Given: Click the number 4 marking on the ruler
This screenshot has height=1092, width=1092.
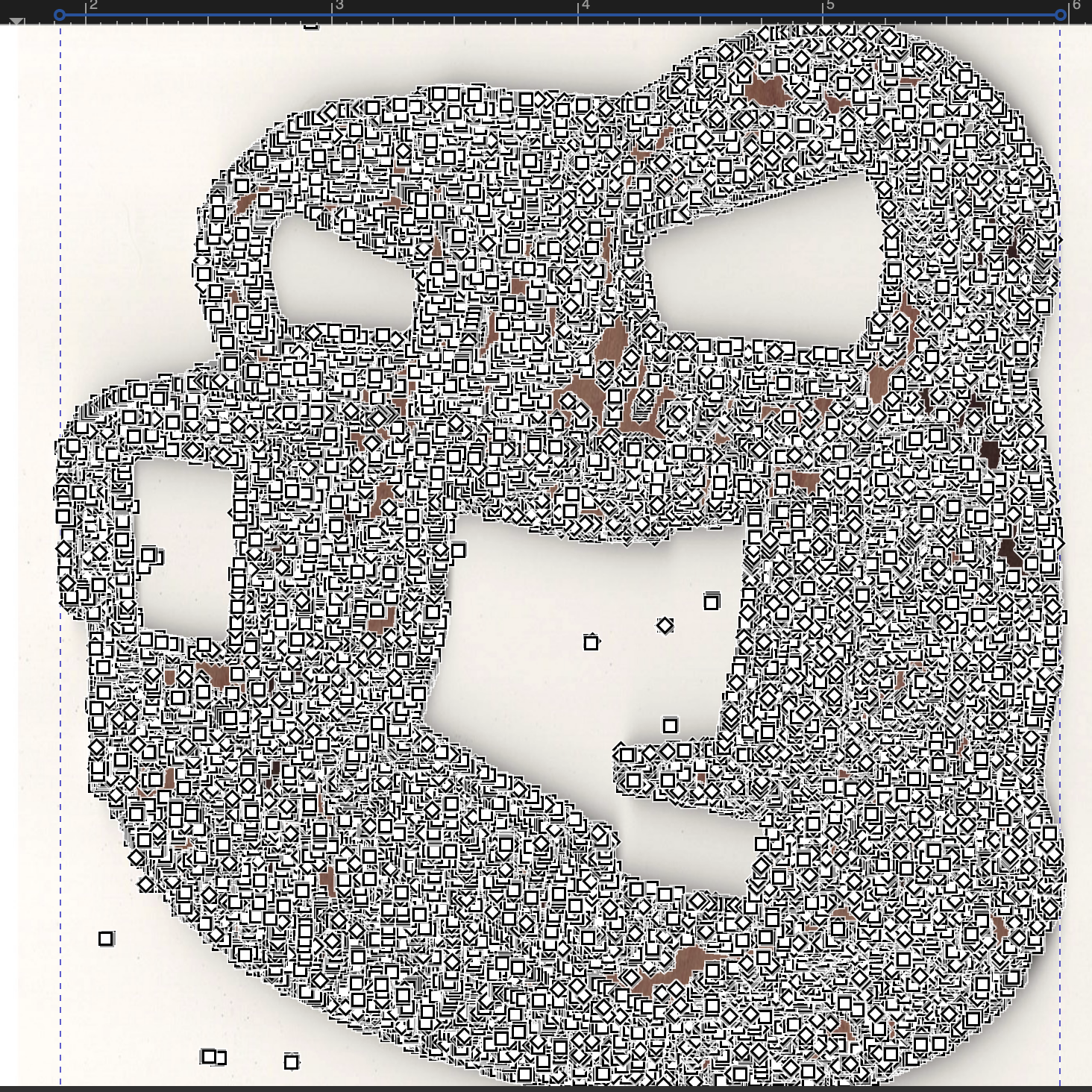Looking at the screenshot, I should [586, 6].
